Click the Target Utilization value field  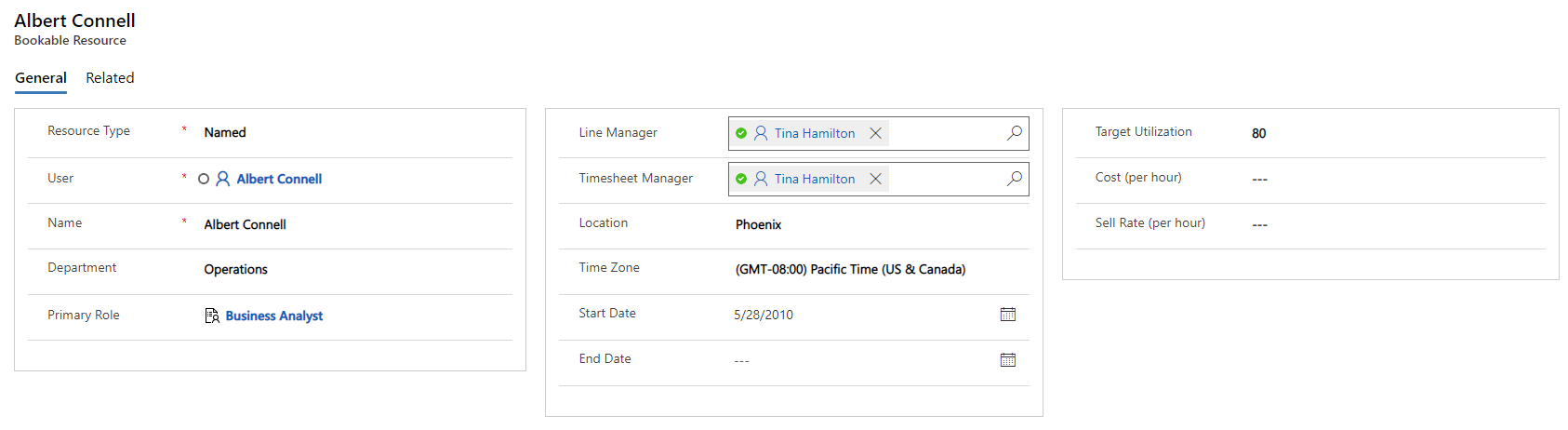coord(1395,133)
